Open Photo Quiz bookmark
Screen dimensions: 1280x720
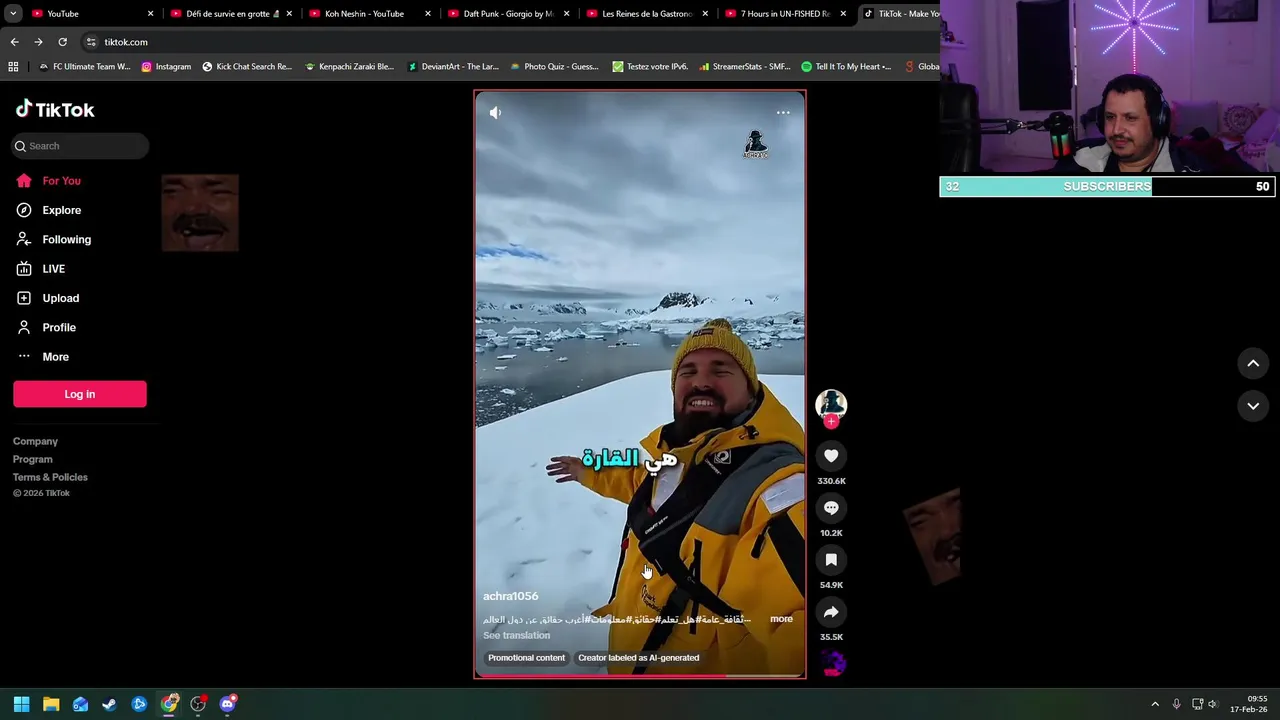pos(554,67)
